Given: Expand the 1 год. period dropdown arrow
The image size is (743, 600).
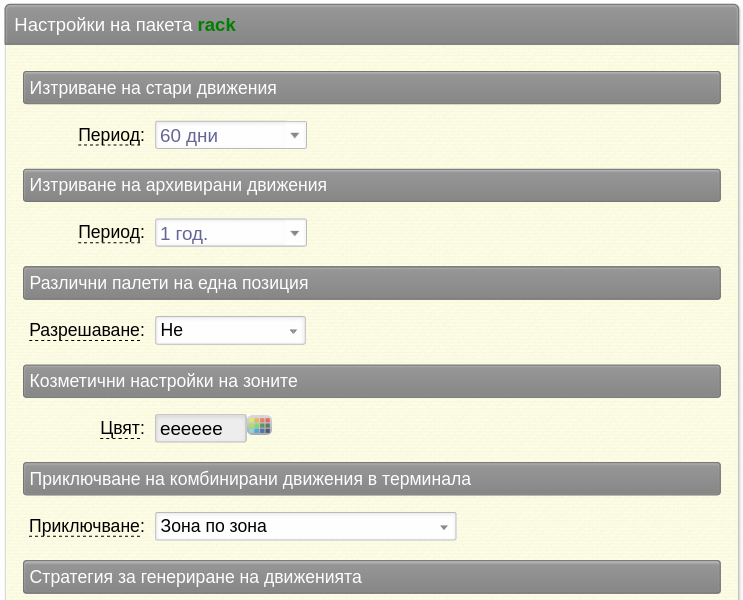Looking at the screenshot, I should coord(295,233).
